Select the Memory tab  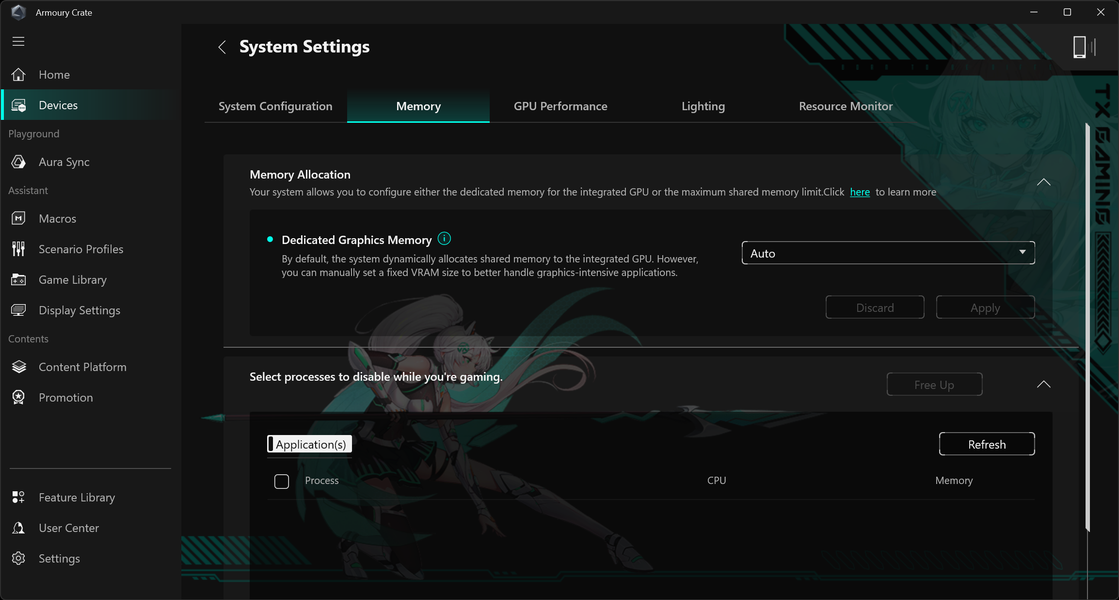pos(418,106)
